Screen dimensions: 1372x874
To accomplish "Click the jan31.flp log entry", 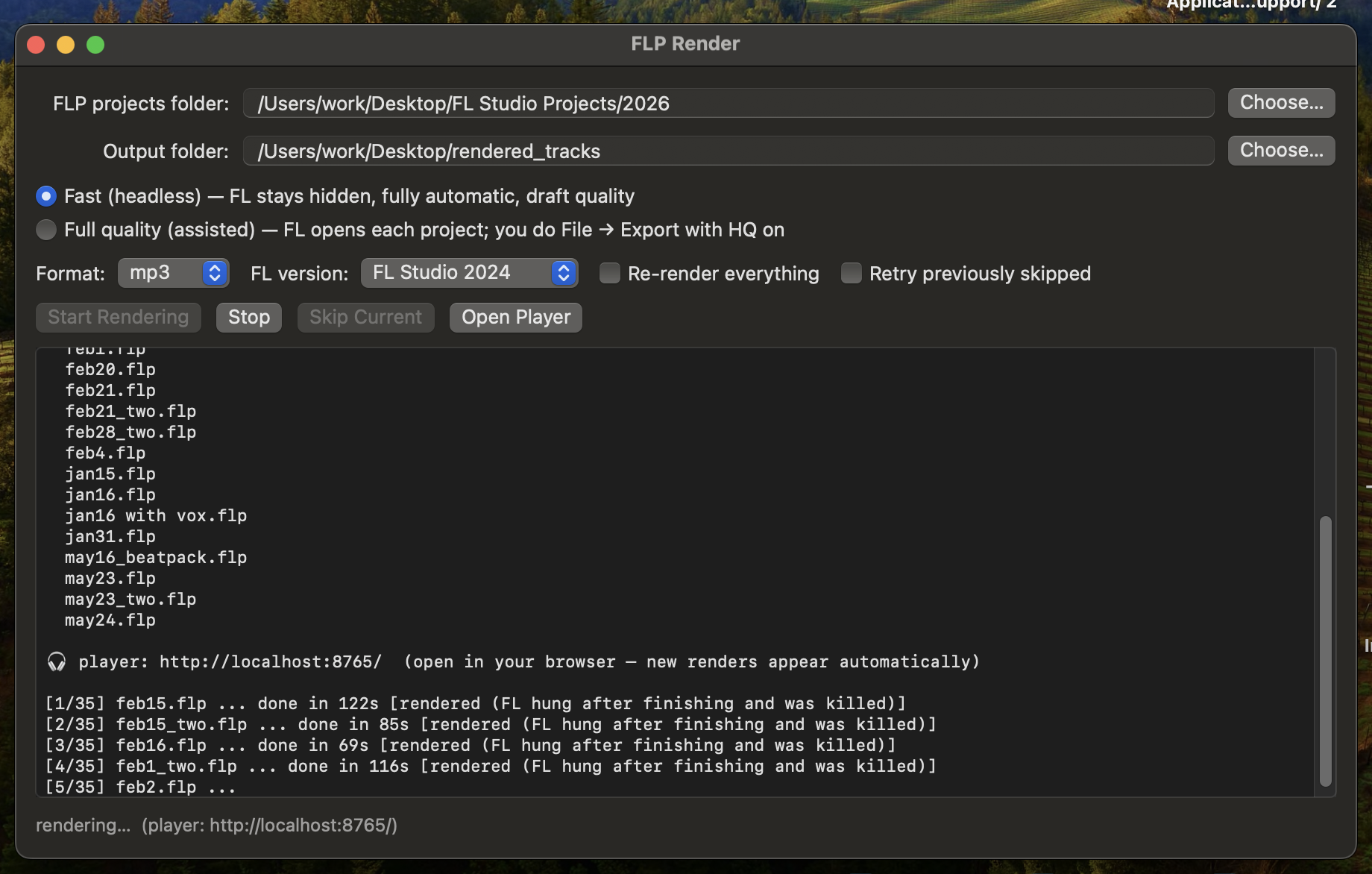I will [110, 536].
